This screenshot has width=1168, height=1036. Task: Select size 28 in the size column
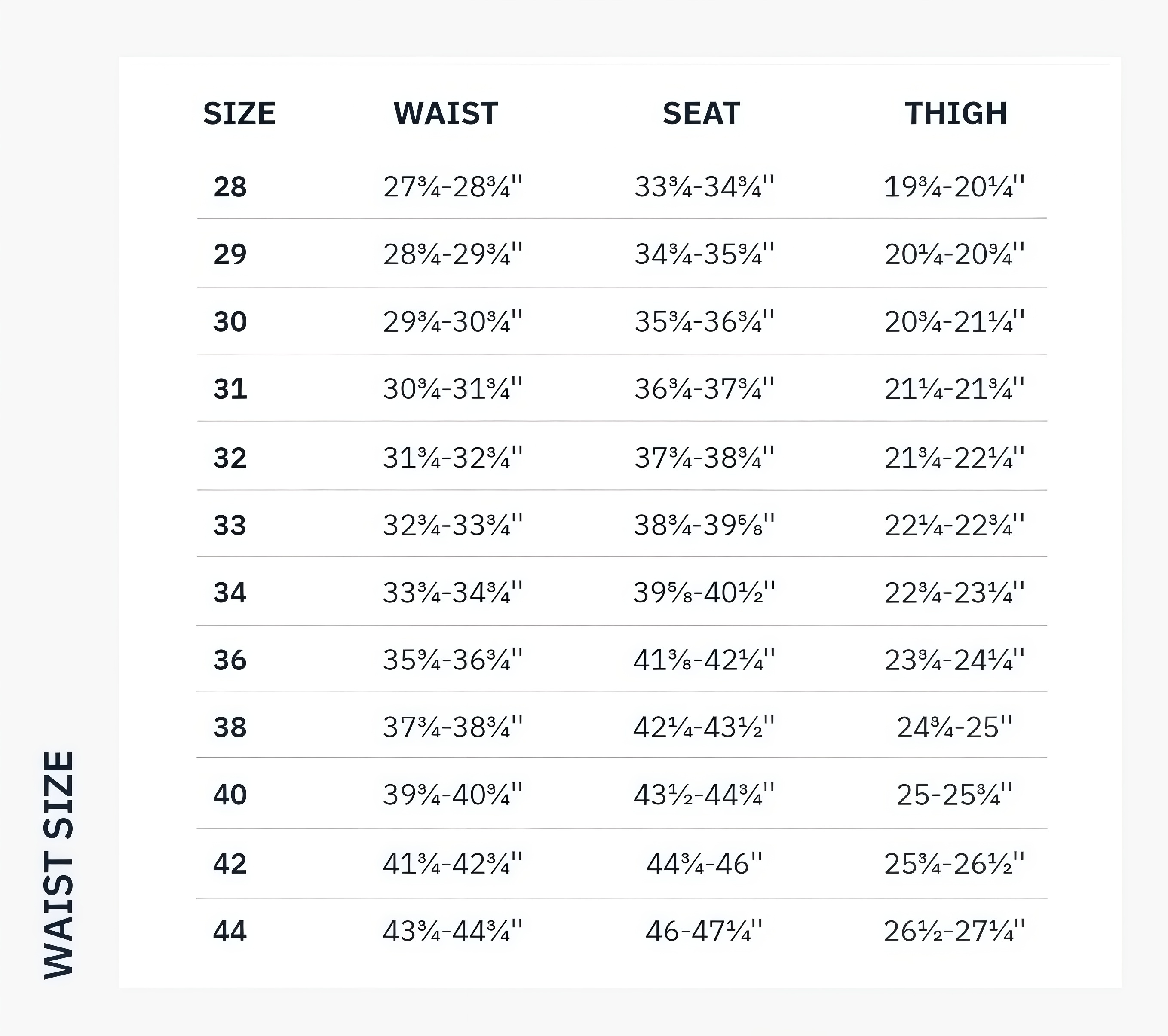point(230,187)
